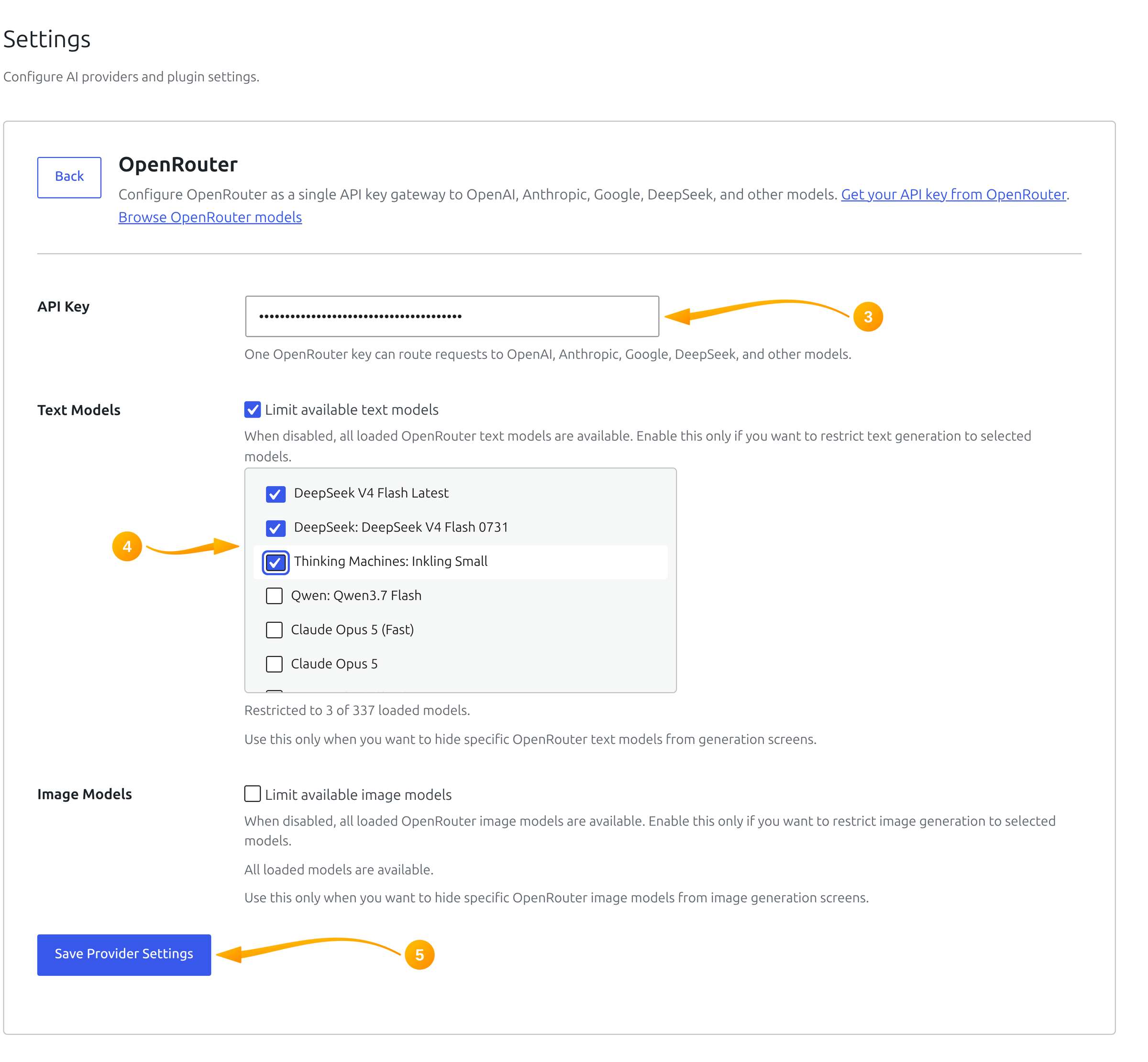Uncheck Thinking Machines: Inkling Small model

[x=275, y=562]
